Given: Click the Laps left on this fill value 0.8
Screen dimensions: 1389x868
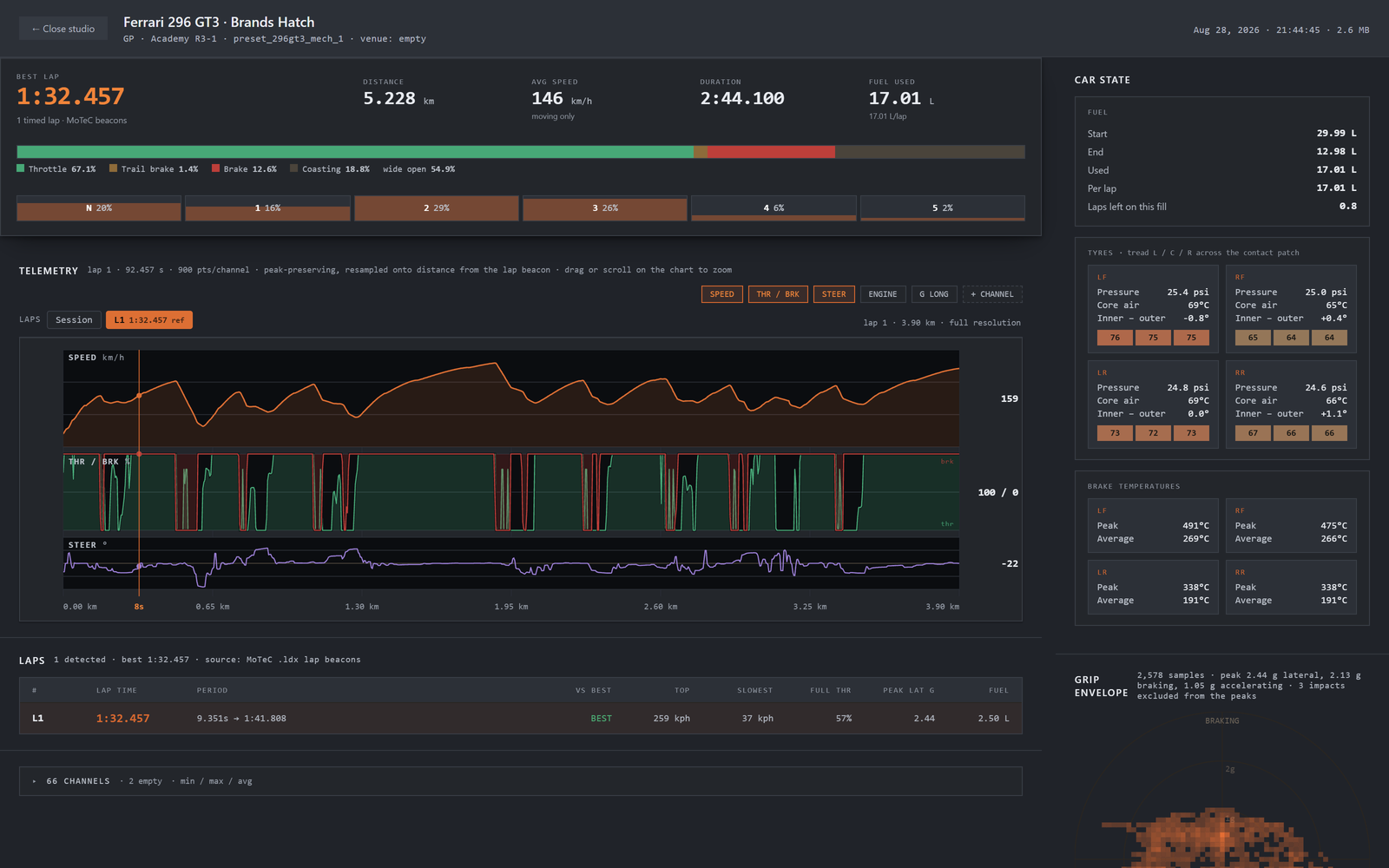Looking at the screenshot, I should [x=1348, y=207].
